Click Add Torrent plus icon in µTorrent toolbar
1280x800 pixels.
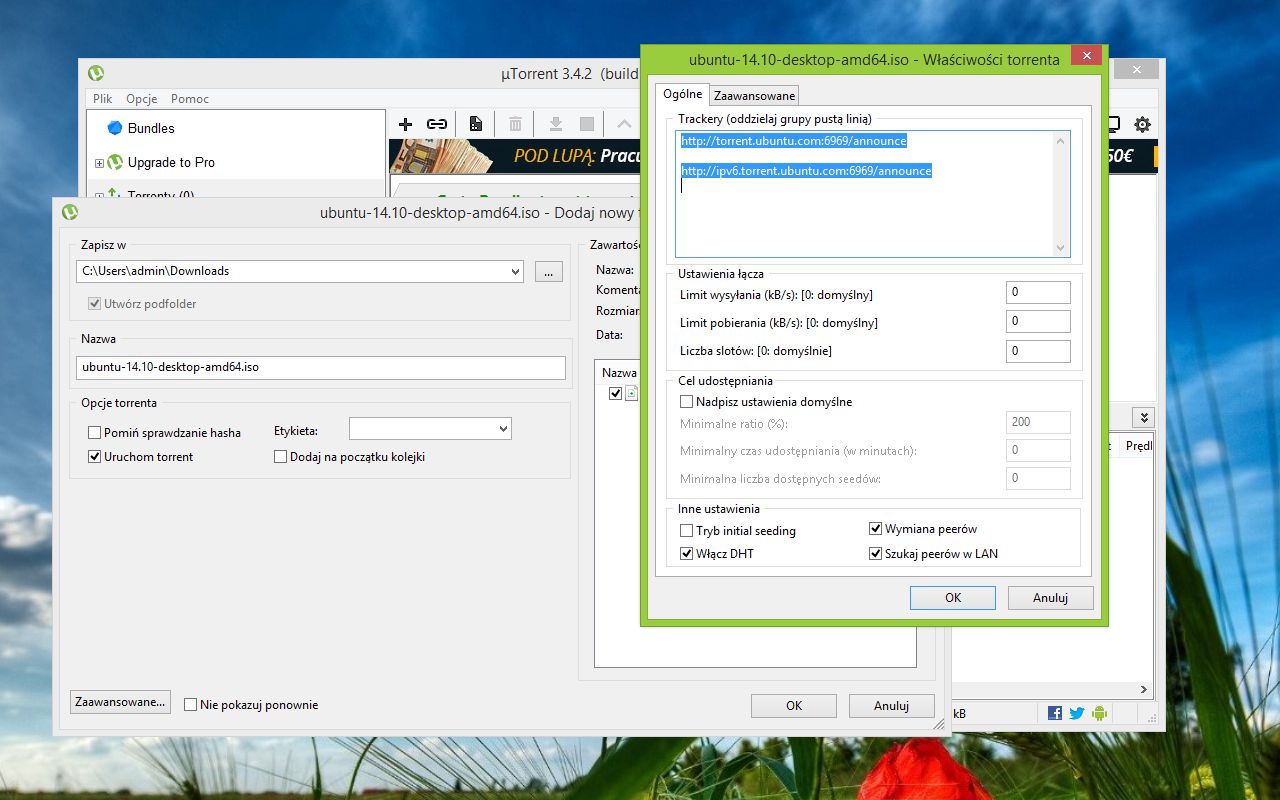[405, 124]
